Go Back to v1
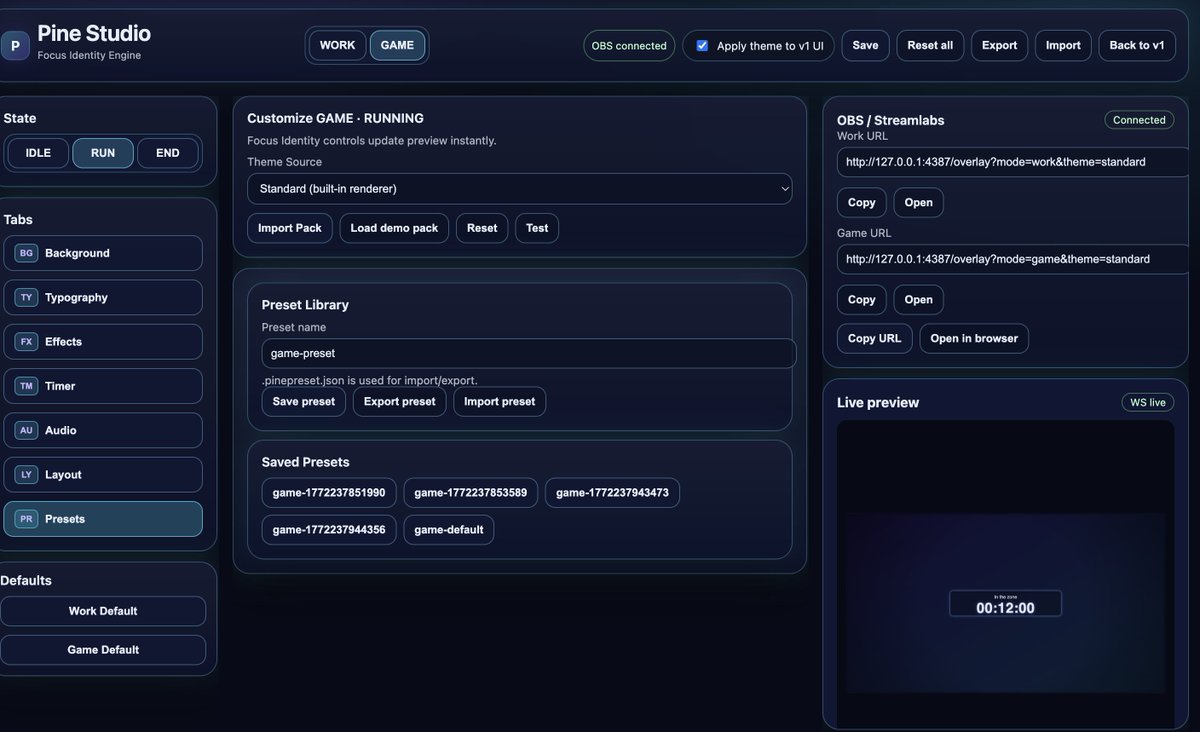 point(1137,45)
